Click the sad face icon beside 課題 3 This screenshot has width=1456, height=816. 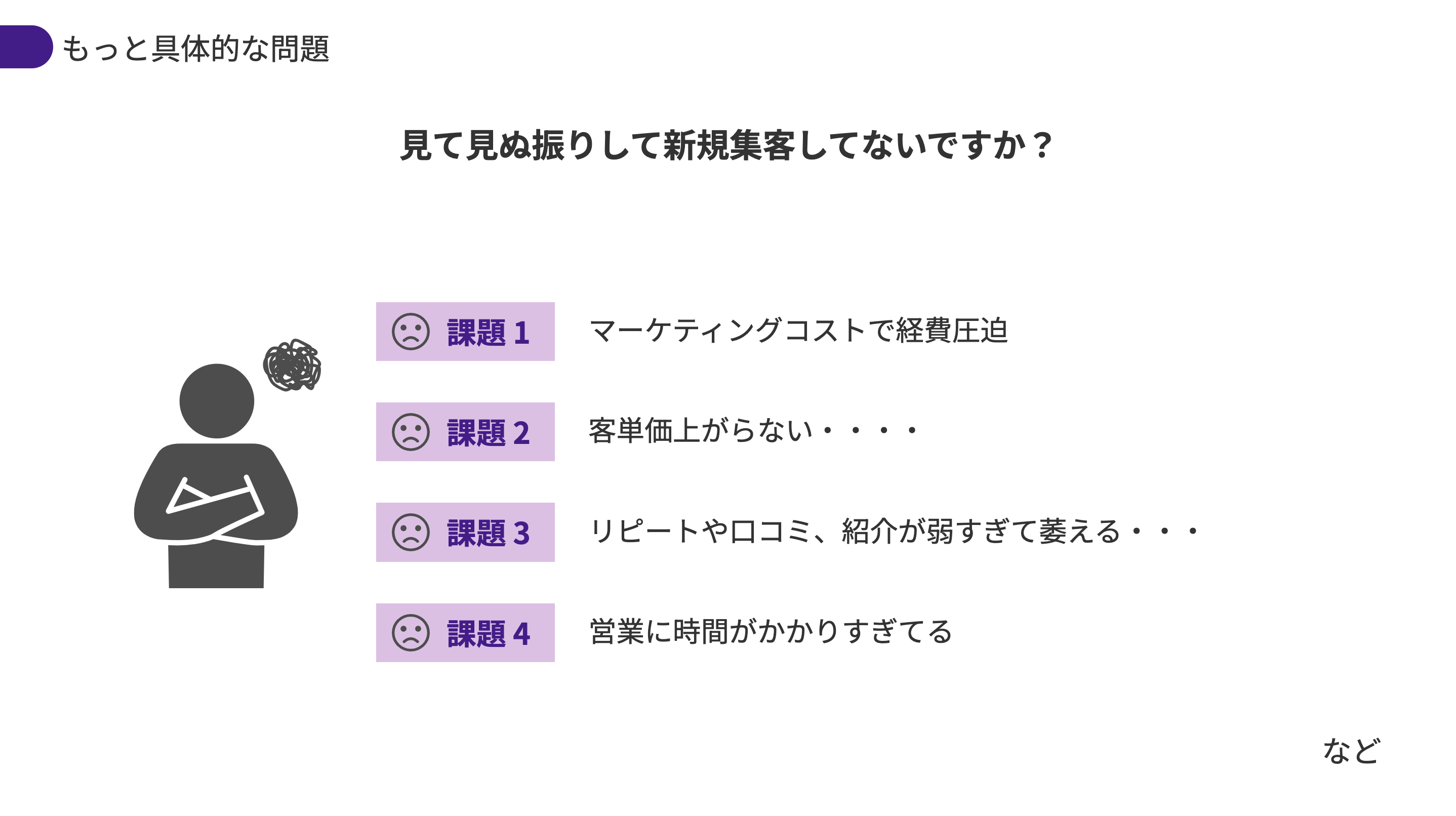[x=411, y=533]
